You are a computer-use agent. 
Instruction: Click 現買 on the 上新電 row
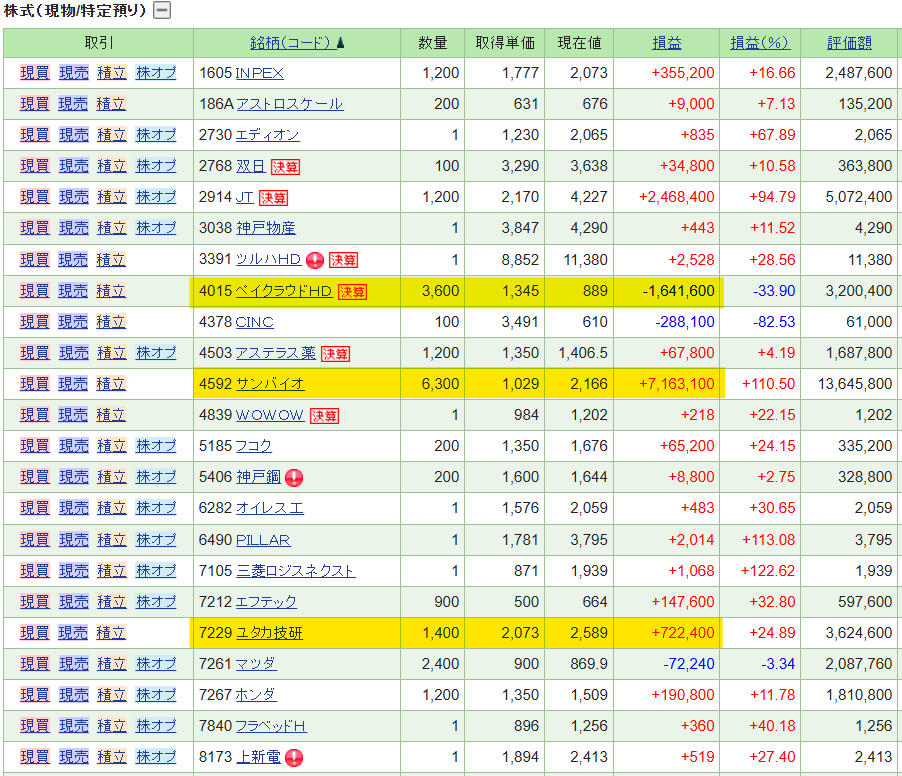35,758
